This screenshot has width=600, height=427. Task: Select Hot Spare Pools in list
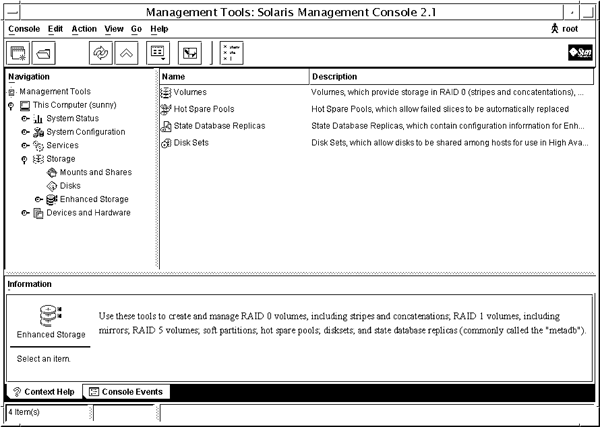tap(203, 108)
